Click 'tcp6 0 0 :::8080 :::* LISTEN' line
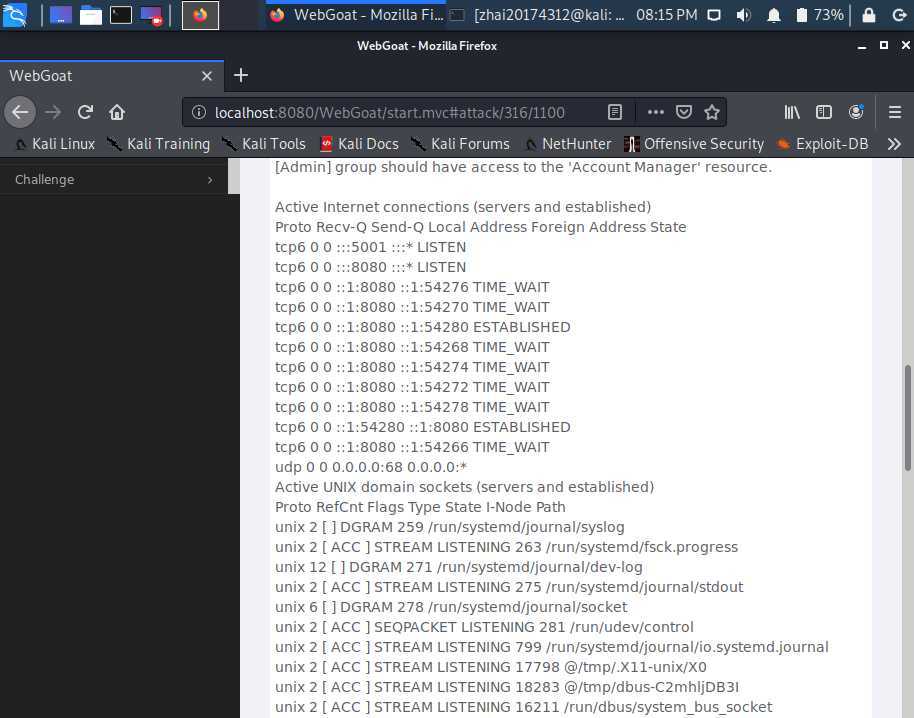Viewport: 914px width, 718px height. click(370, 267)
